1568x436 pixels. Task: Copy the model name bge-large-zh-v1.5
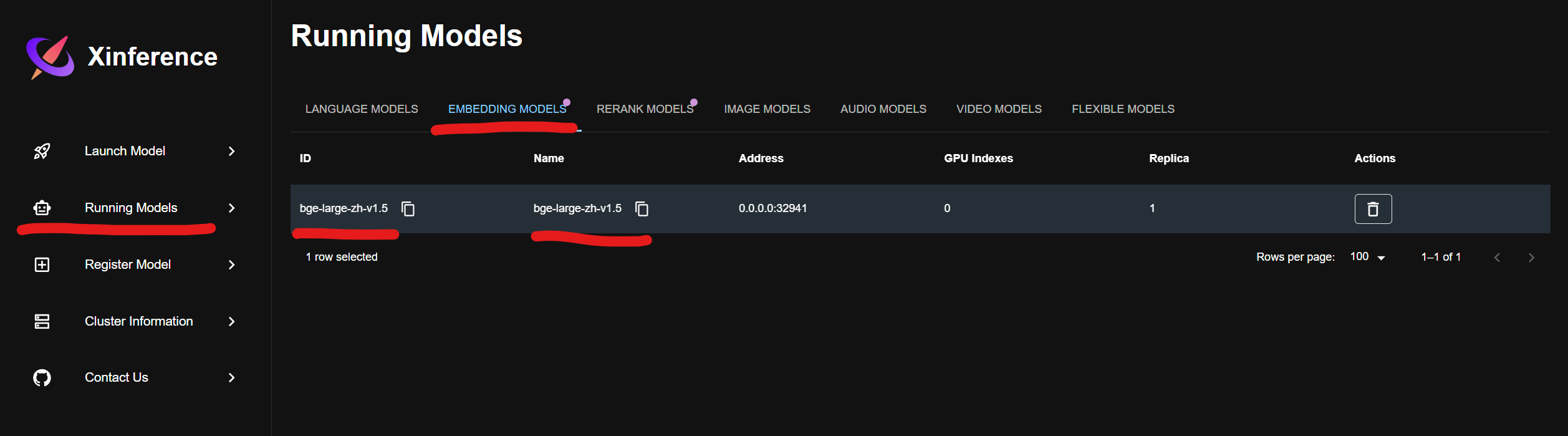click(642, 208)
